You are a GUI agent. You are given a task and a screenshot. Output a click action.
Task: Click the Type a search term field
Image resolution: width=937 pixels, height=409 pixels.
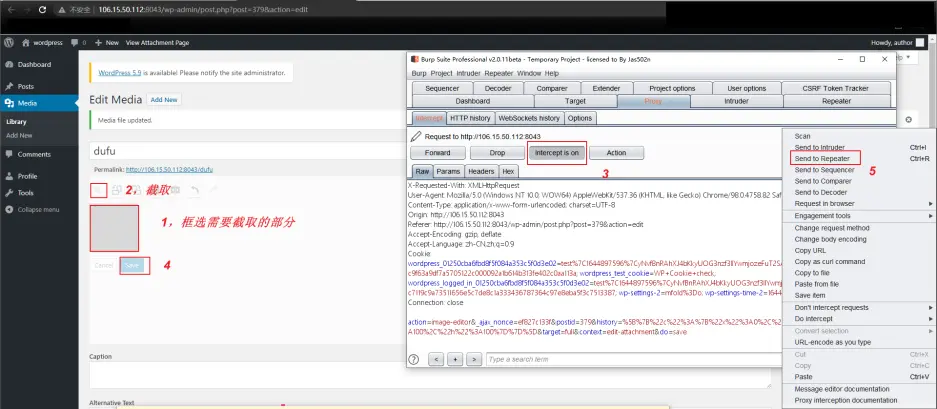[635, 359]
